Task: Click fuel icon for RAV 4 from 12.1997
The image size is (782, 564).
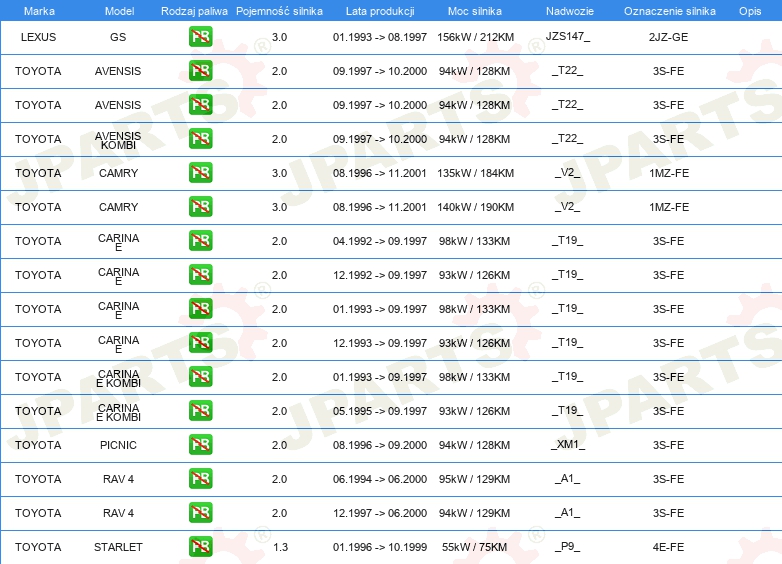Action: click(200, 512)
